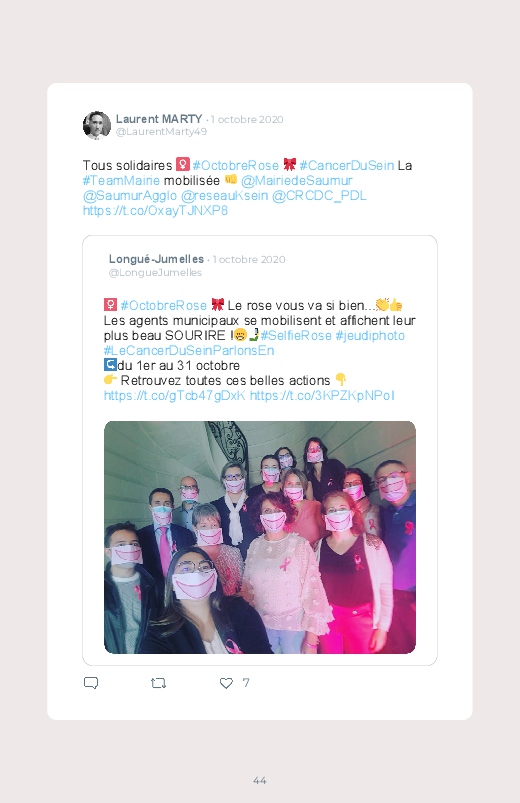Click the retweet arrows icon
The image size is (520, 803).
tap(158, 683)
